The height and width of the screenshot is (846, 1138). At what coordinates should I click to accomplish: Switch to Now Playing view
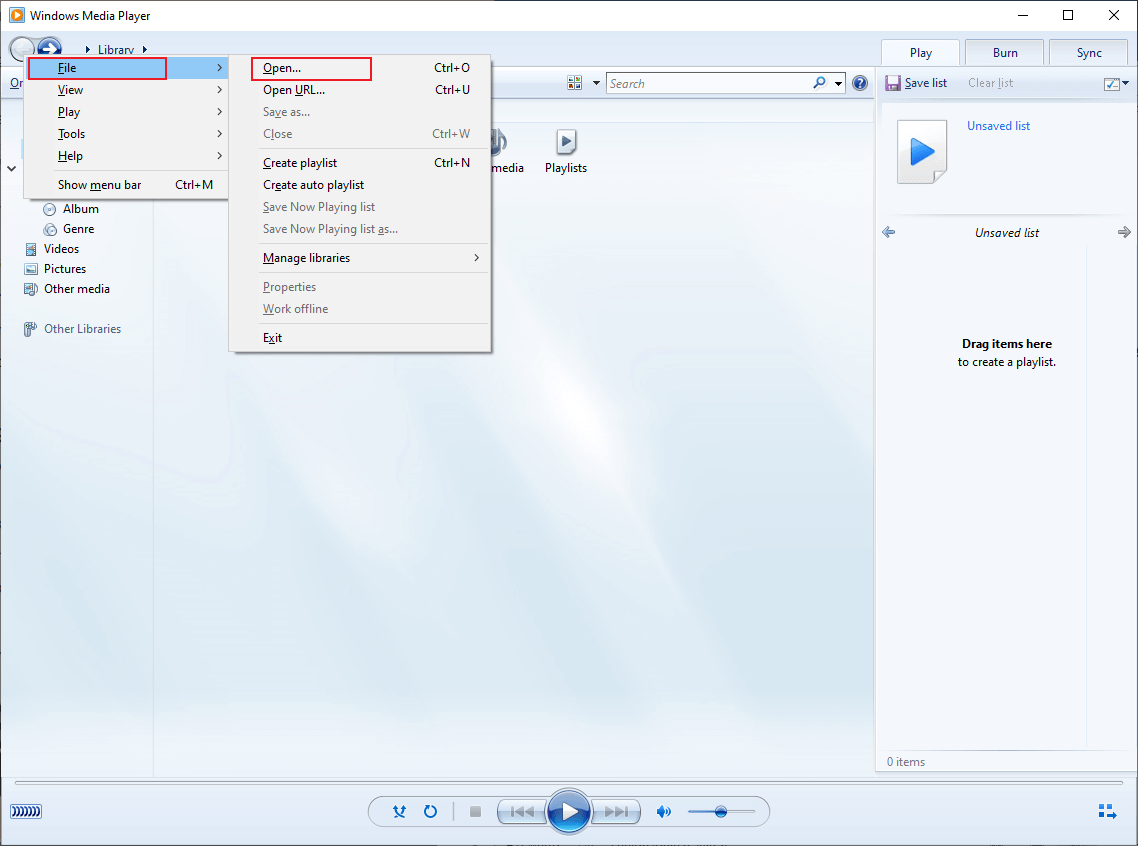pyautogui.click(x=1106, y=812)
